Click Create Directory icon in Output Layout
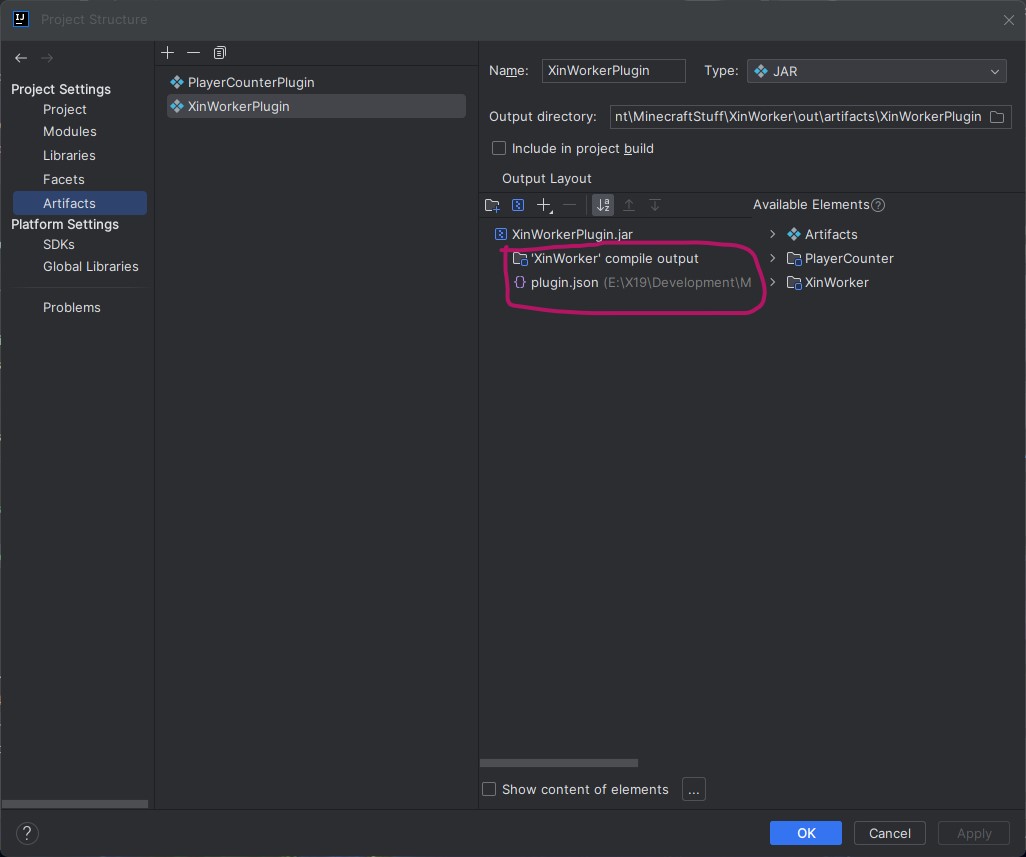 (492, 205)
